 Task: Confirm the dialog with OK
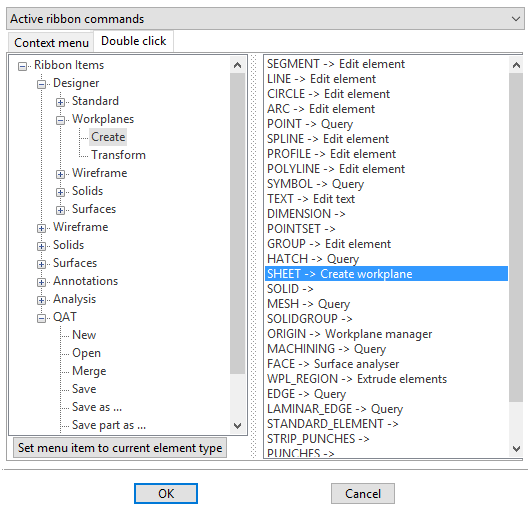(x=166, y=493)
